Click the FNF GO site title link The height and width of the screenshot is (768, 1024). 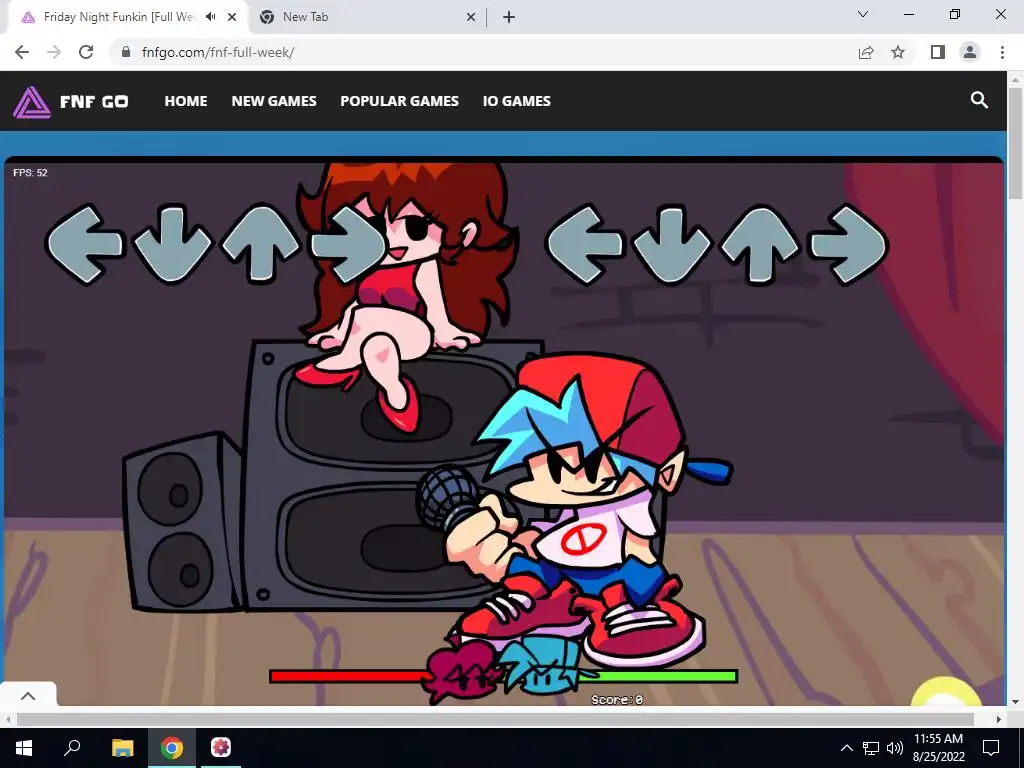94,101
